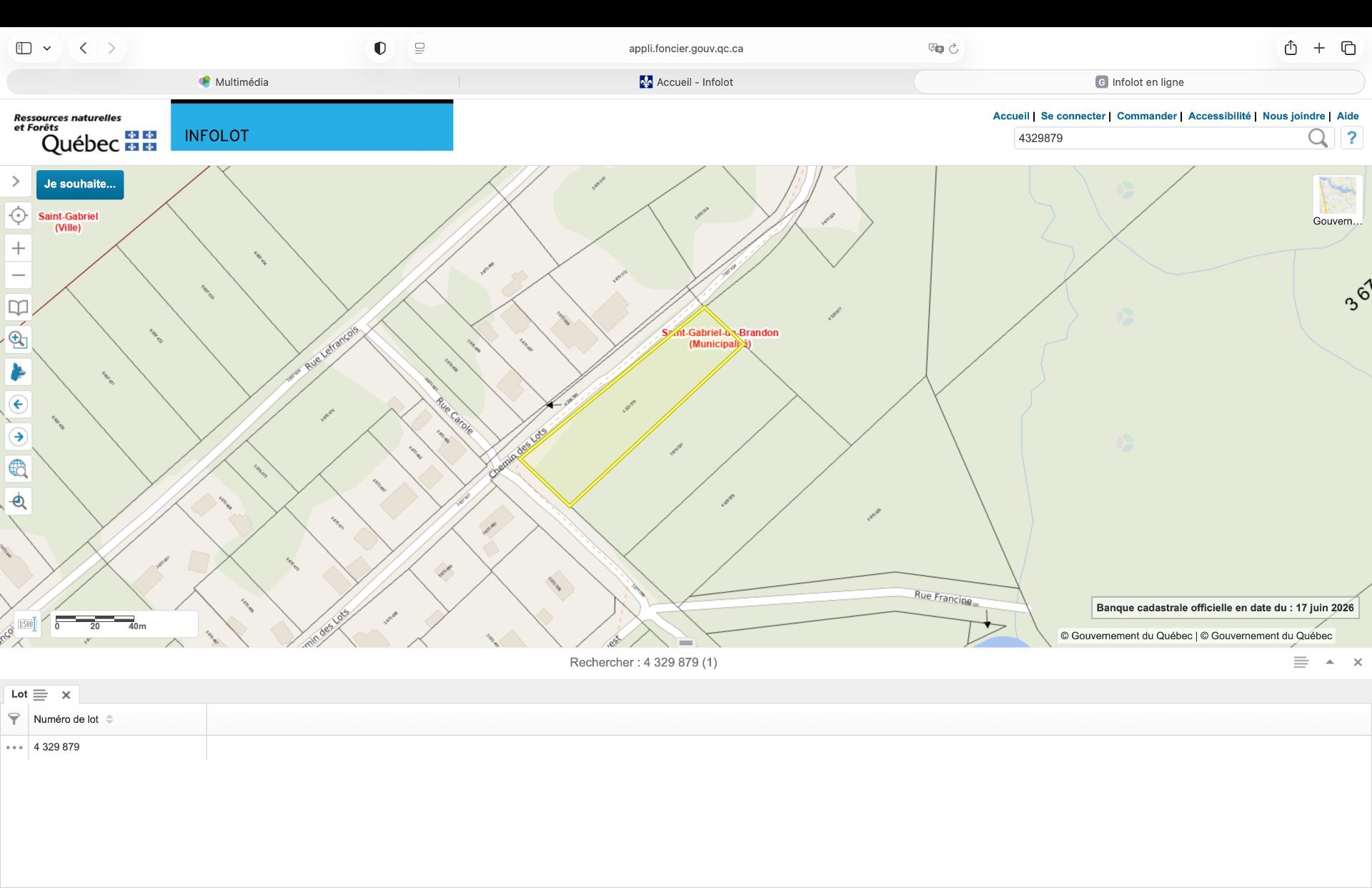Click the address bar URL
Screen dimensions: 1372x888
pyautogui.click(x=686, y=49)
